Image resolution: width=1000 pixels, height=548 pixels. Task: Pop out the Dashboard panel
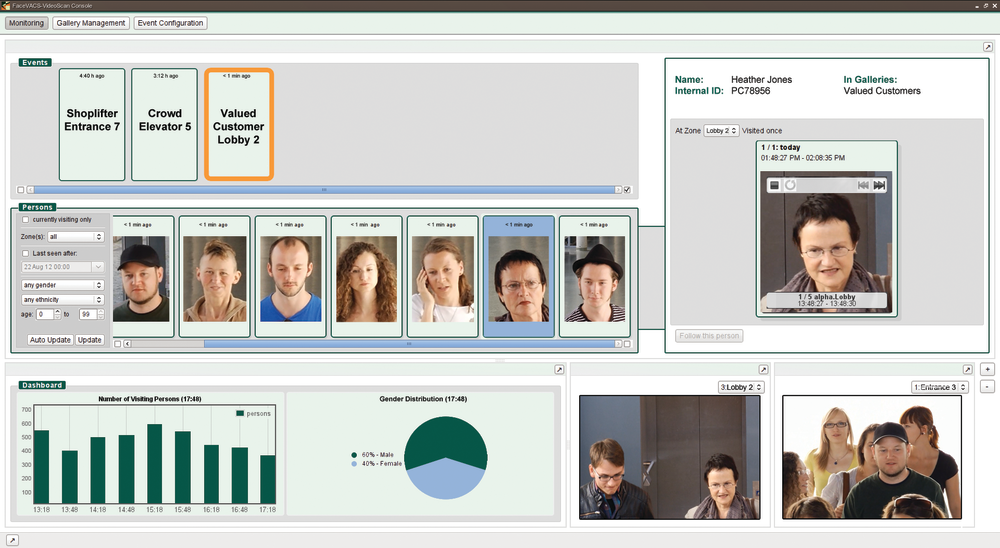pos(560,370)
